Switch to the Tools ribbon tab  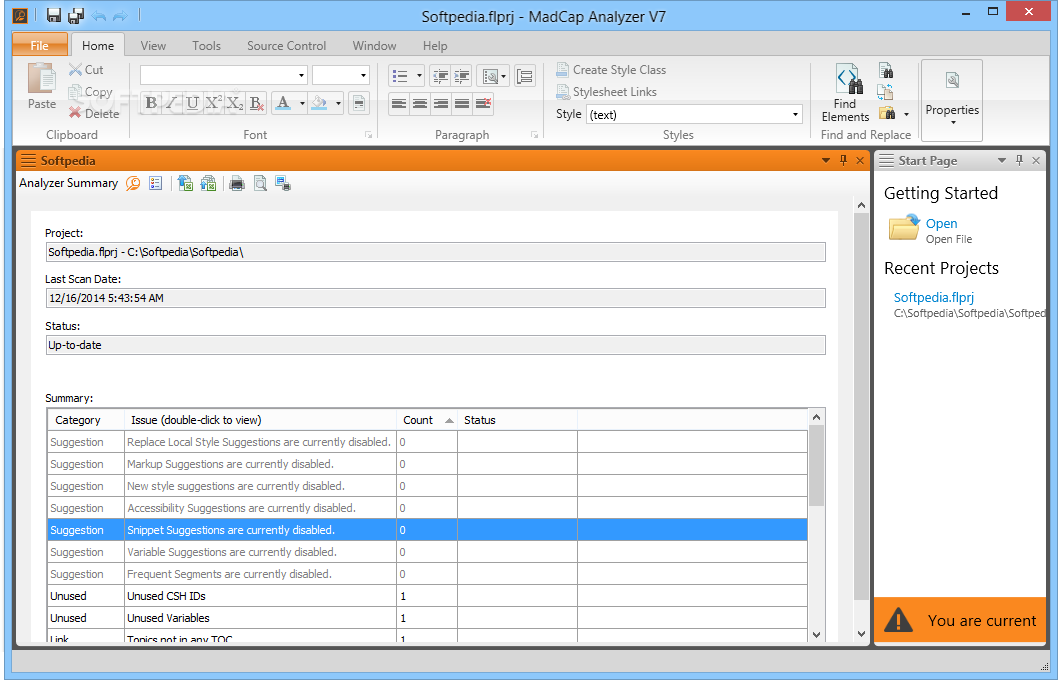click(x=206, y=45)
